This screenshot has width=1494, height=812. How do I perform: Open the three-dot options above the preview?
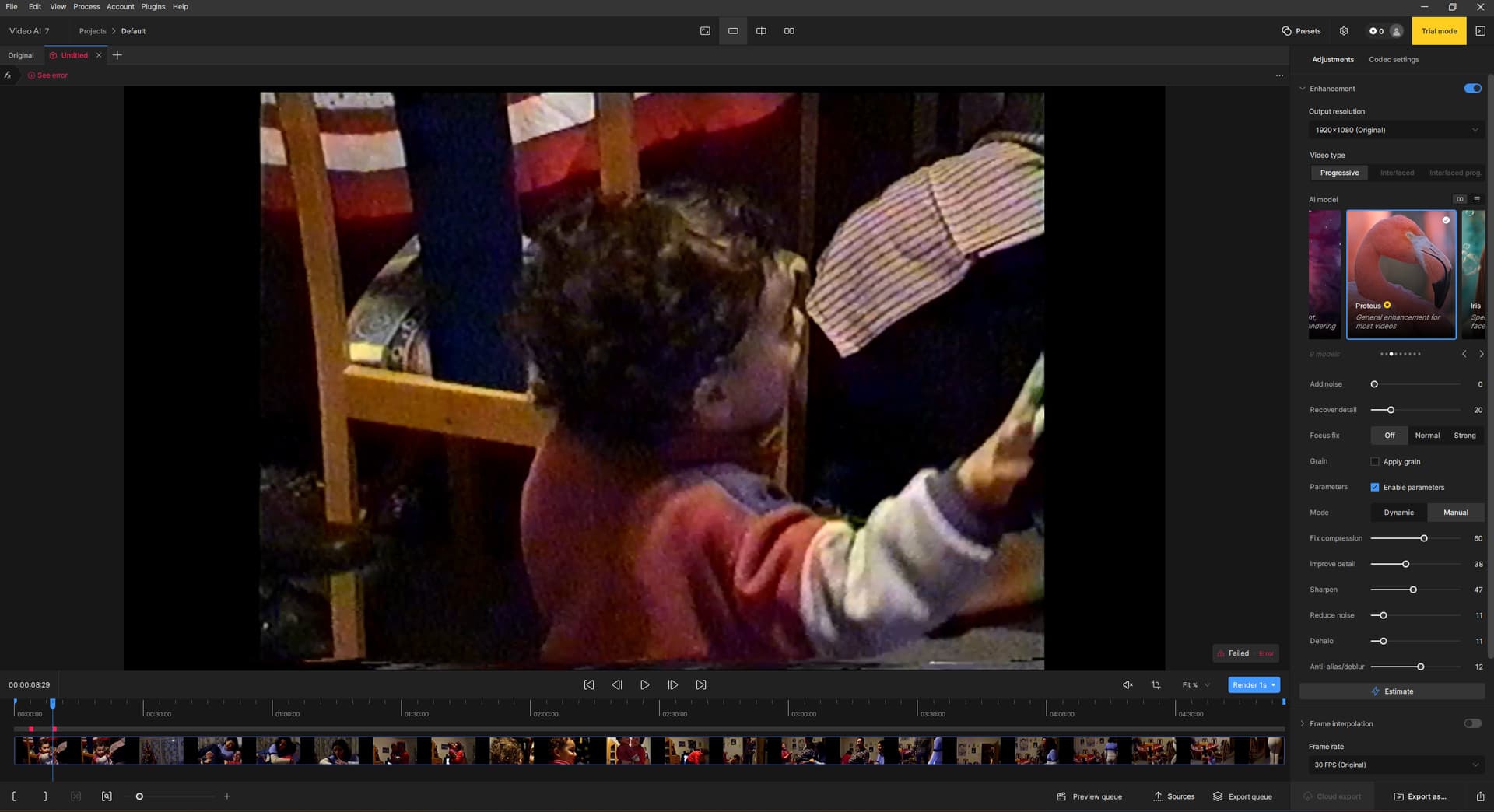[x=1279, y=75]
